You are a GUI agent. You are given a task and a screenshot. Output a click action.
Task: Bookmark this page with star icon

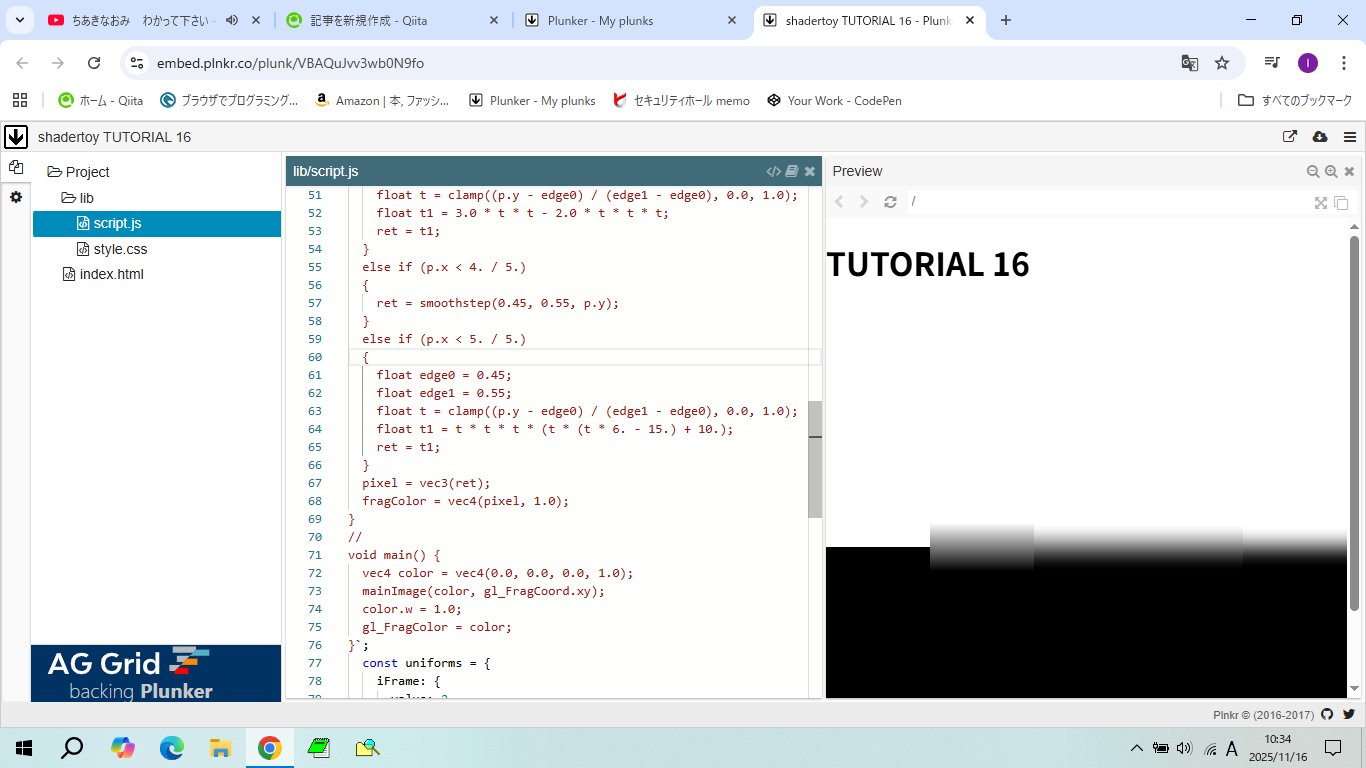(1222, 63)
